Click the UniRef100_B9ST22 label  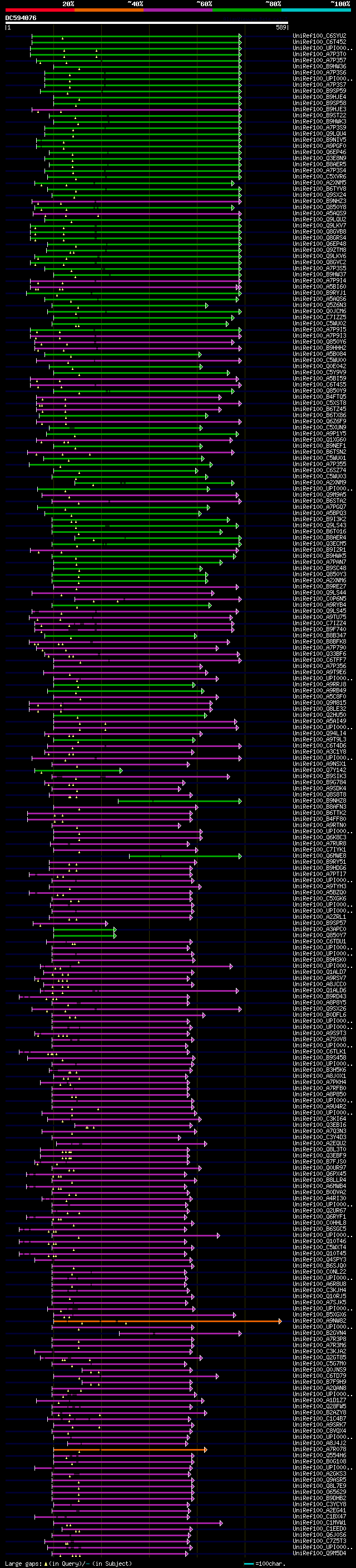(319, 116)
